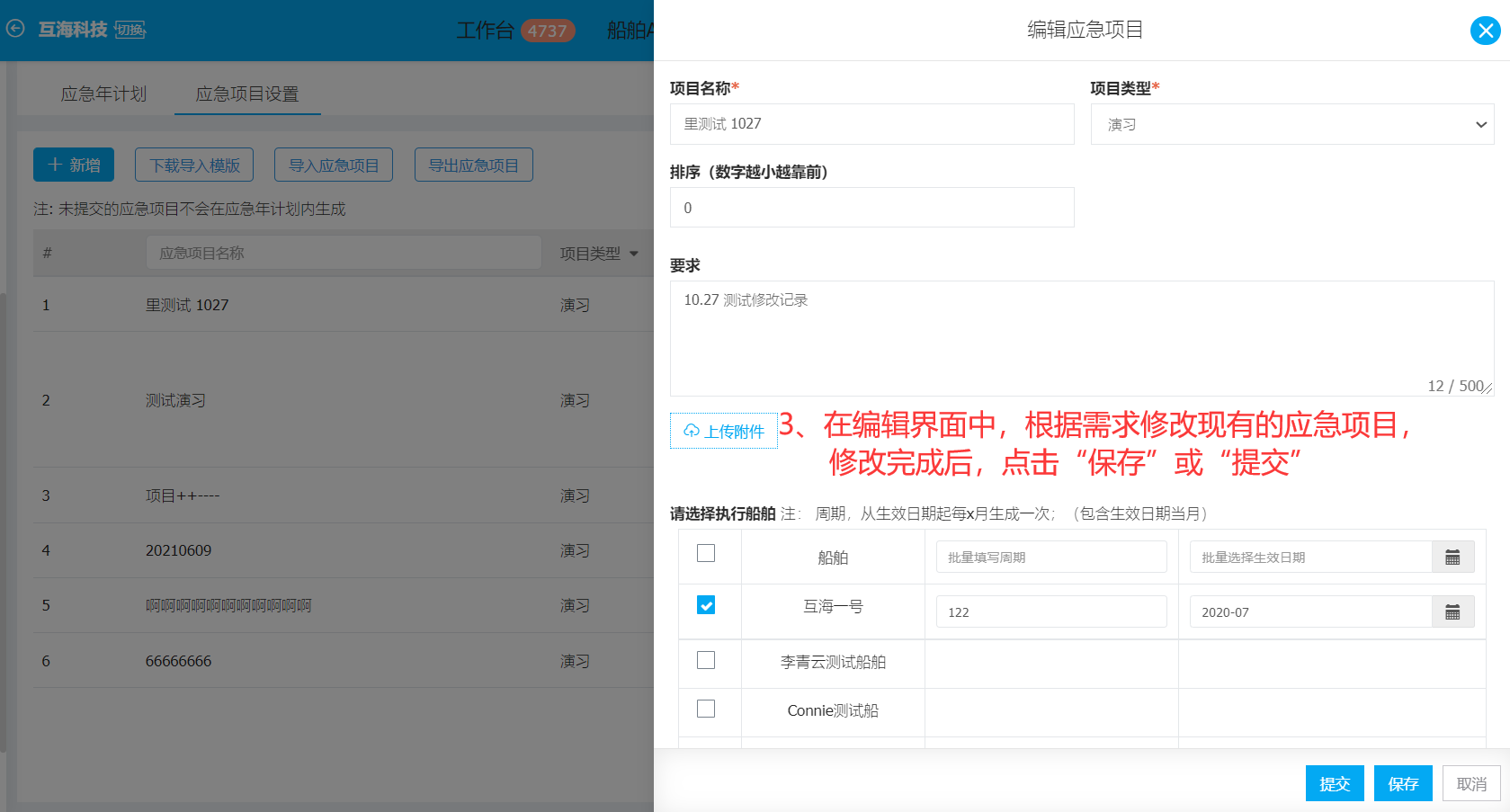The height and width of the screenshot is (812, 1510).
Task: Click 导出应急项目 button
Action: [x=474, y=165]
